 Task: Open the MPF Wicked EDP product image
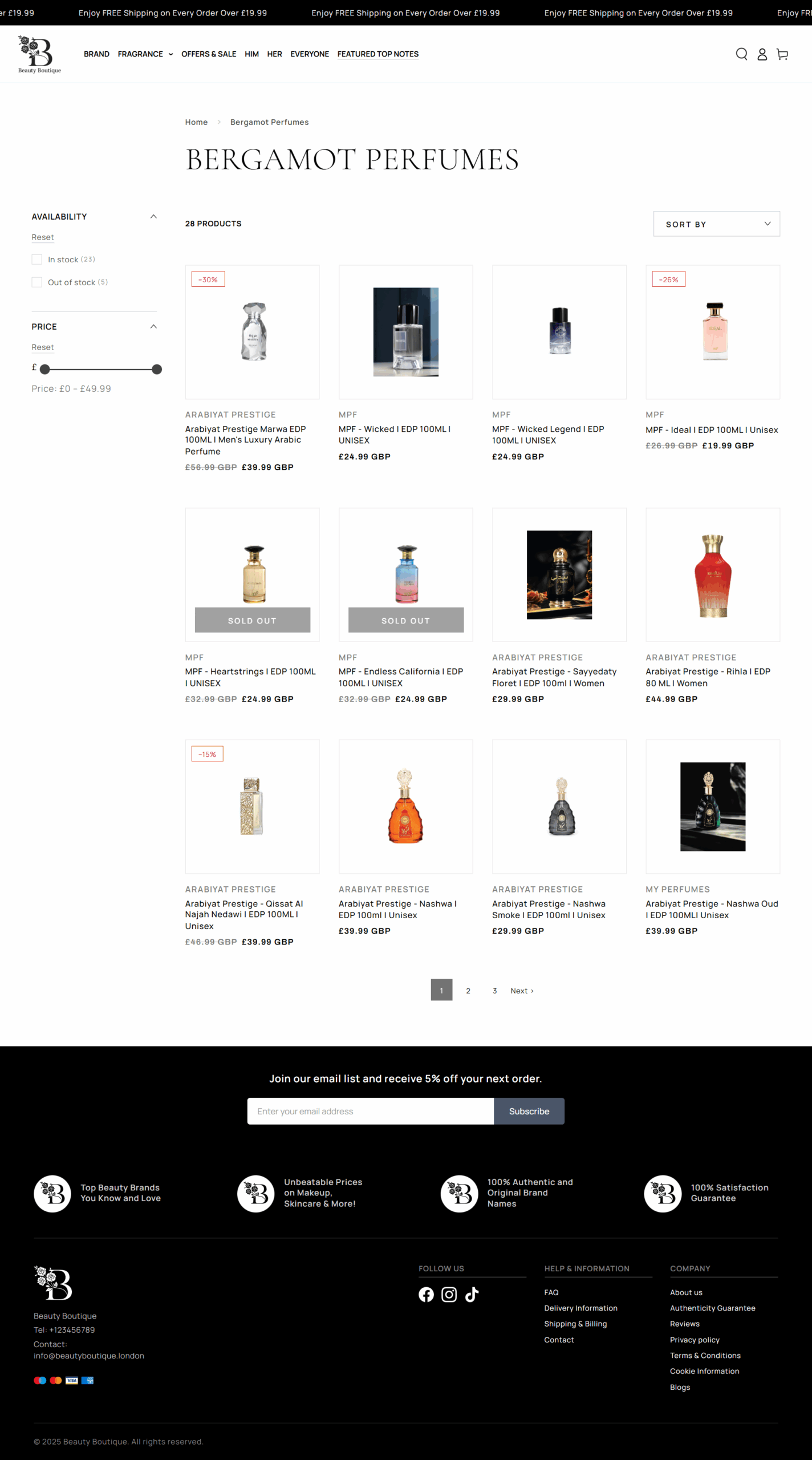point(406,332)
